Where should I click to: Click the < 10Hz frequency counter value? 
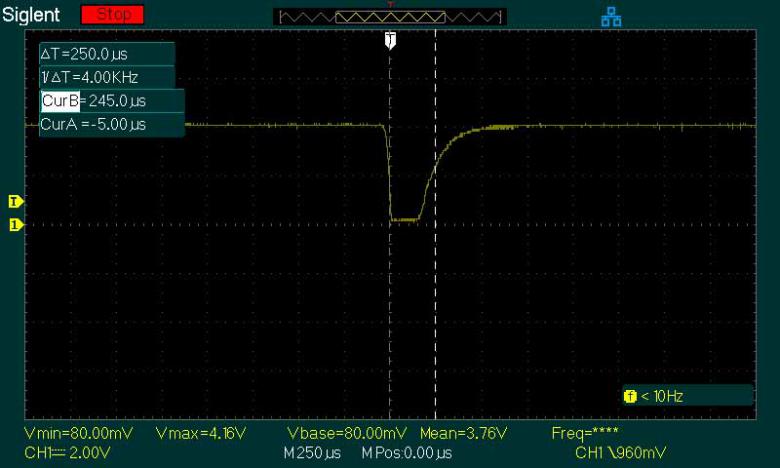[662, 396]
